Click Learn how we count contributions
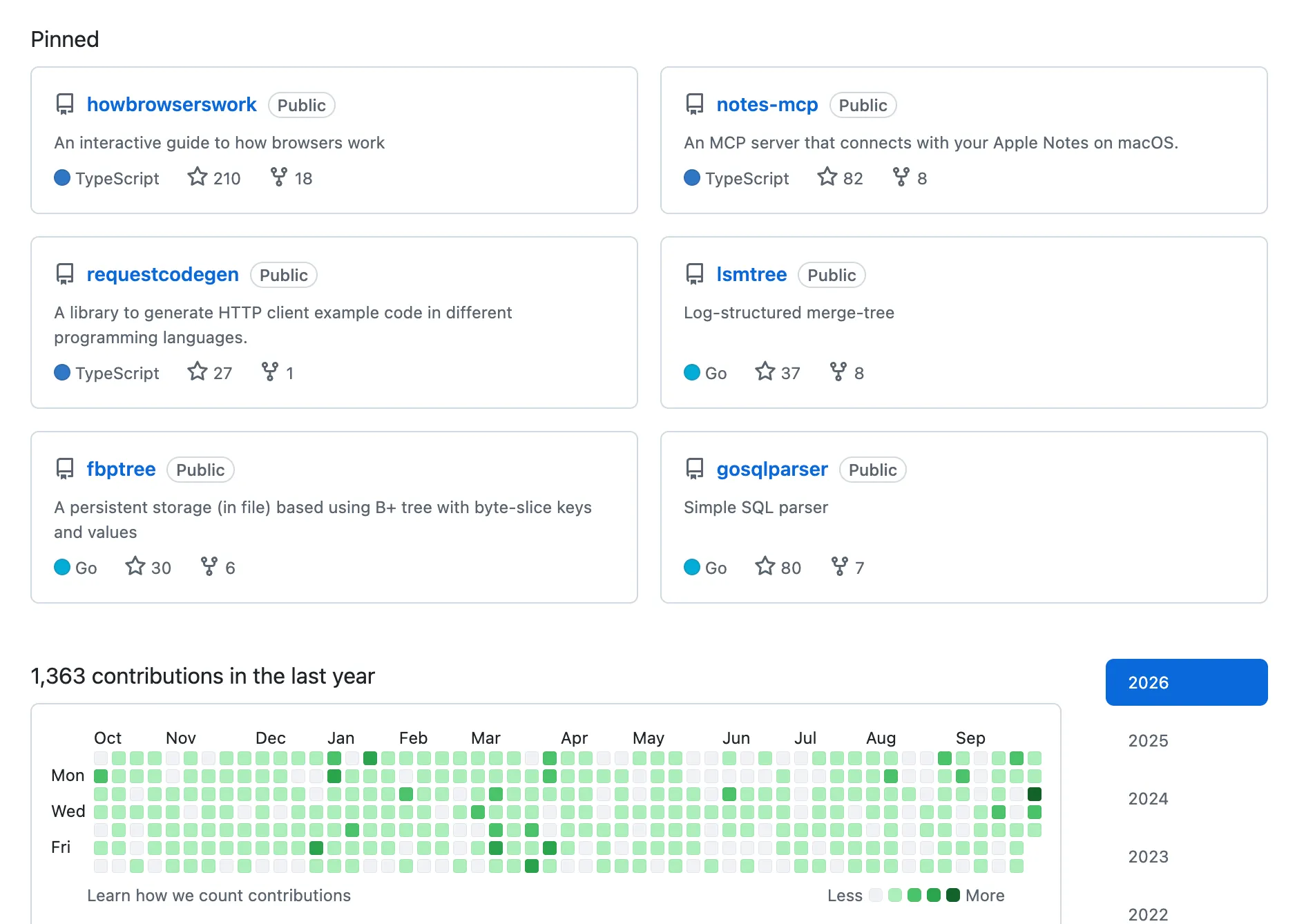The width and height of the screenshot is (1315, 924). [x=219, y=895]
